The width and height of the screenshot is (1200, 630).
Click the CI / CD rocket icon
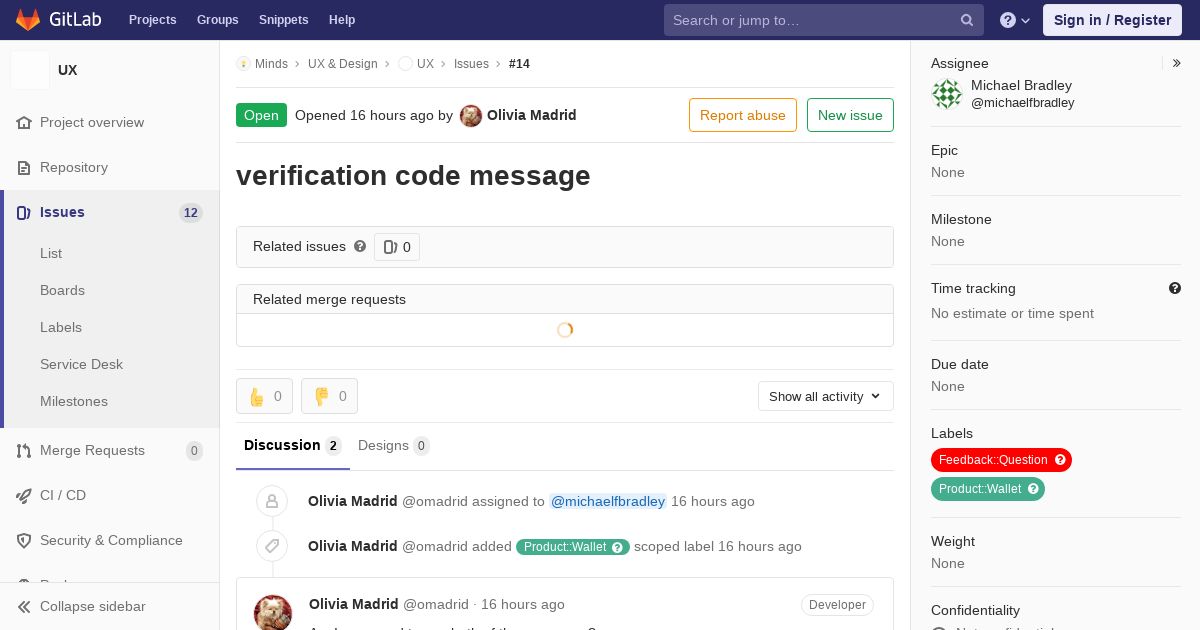tap(24, 495)
